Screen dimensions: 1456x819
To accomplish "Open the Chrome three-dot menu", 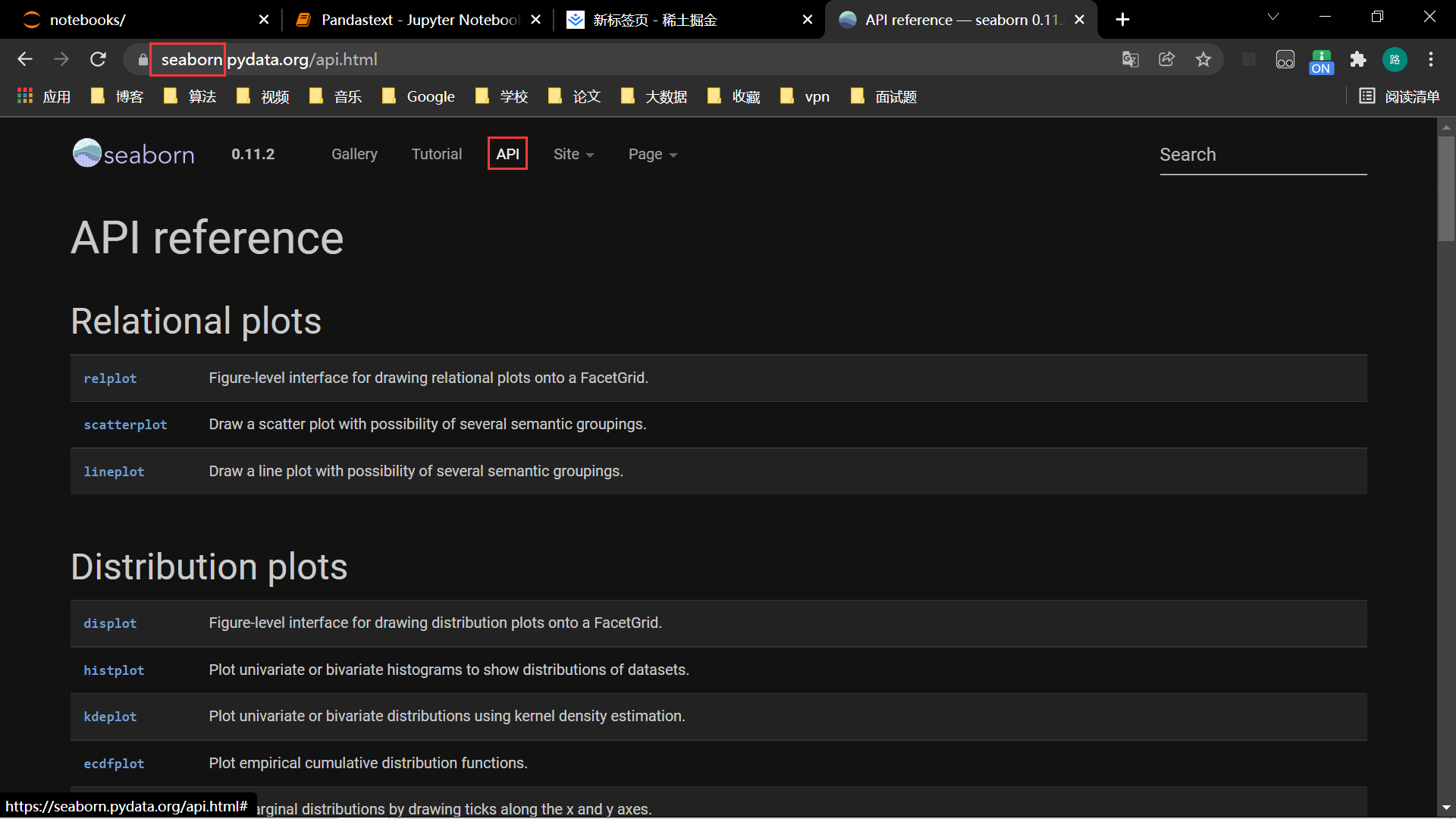I will 1431,59.
